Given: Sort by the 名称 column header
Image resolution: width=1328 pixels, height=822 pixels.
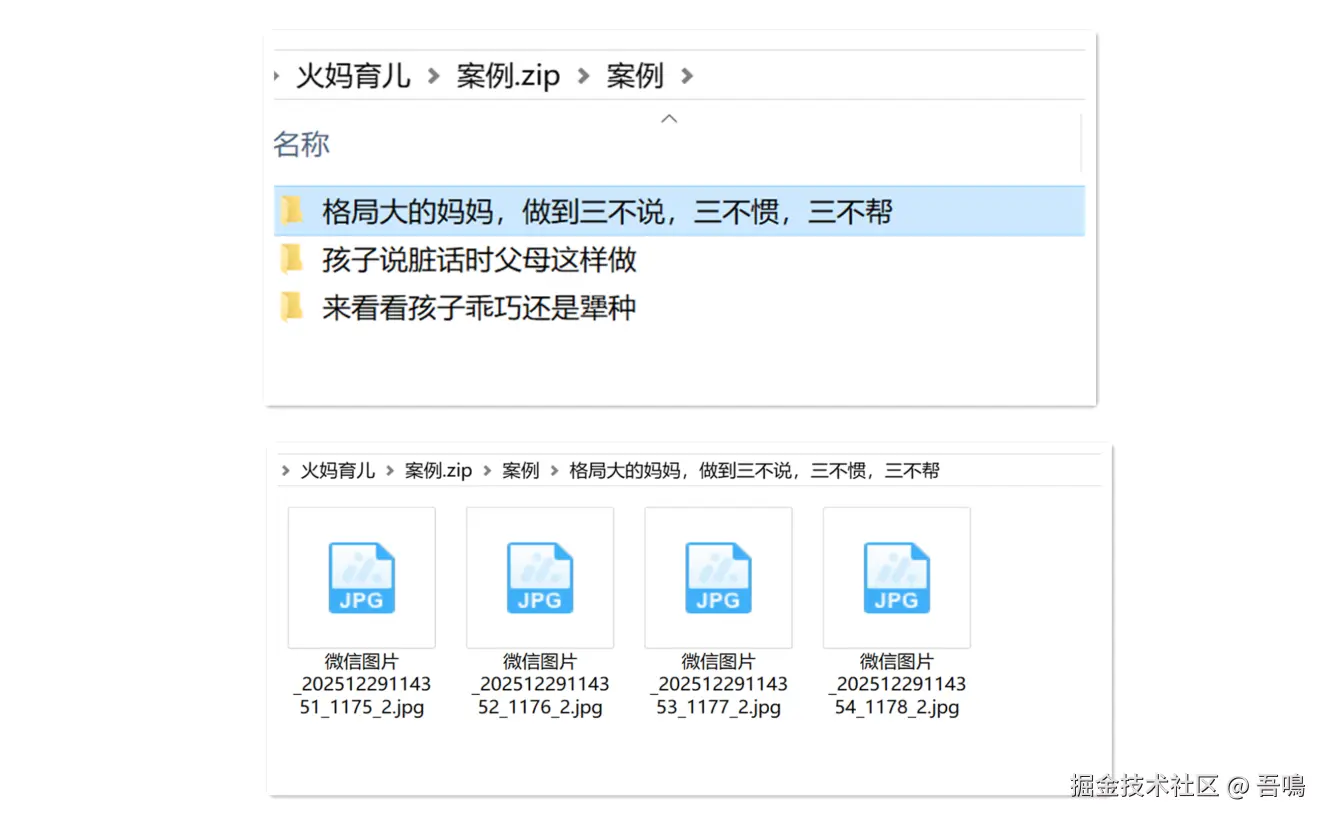Looking at the screenshot, I should [x=301, y=144].
